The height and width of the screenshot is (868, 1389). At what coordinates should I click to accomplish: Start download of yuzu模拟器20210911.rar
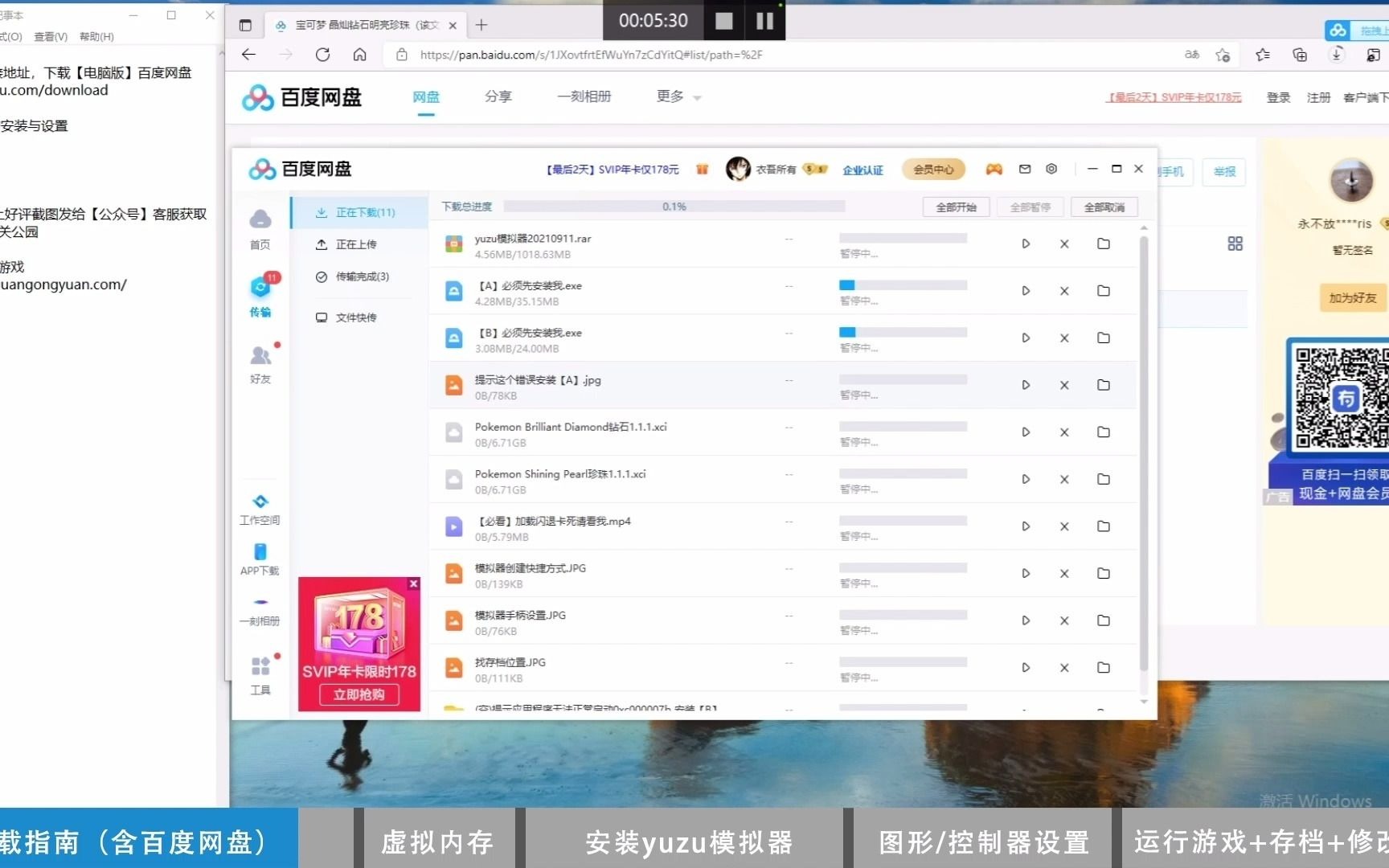click(1026, 244)
